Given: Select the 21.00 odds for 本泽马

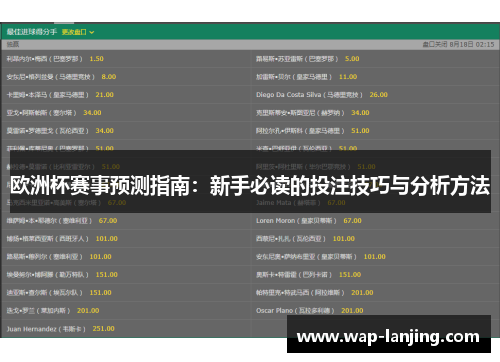Looking at the screenshot, I should tap(104, 95).
